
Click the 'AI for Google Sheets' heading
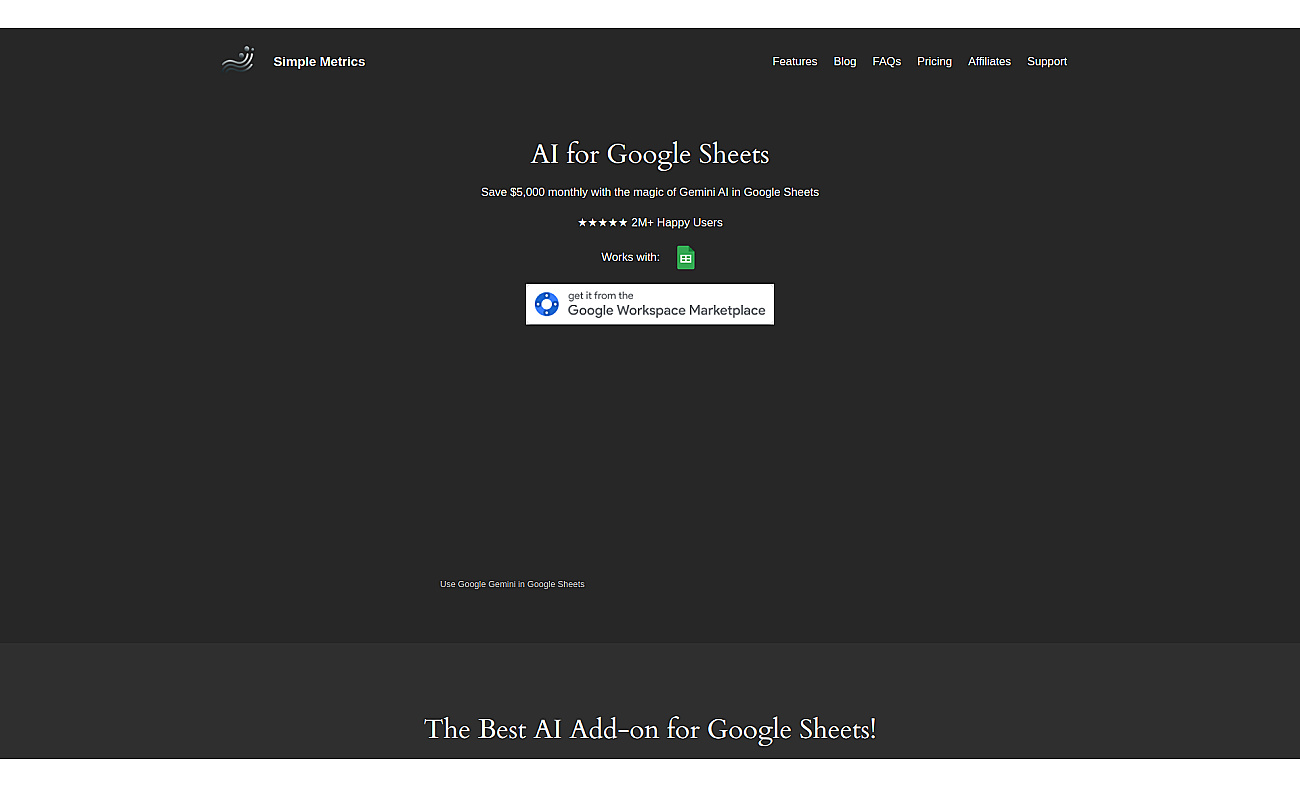[x=650, y=154]
